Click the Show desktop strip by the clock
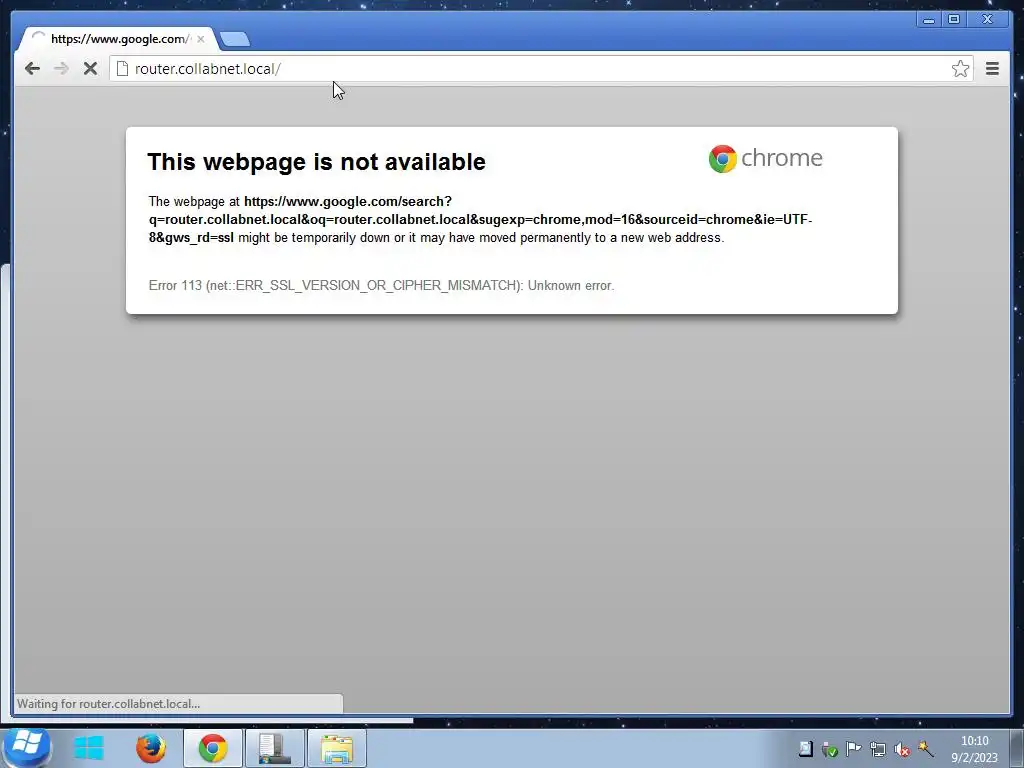 1017,748
